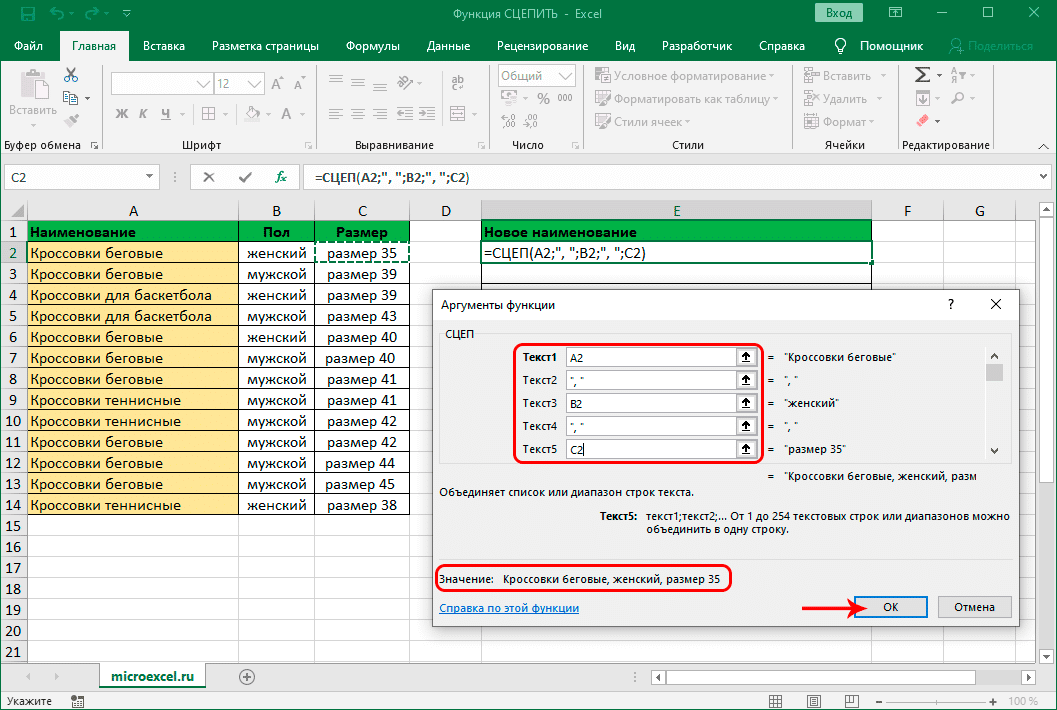Open the Name Box dropdown arrow
1057x710 pixels.
pyautogui.click(x=150, y=177)
